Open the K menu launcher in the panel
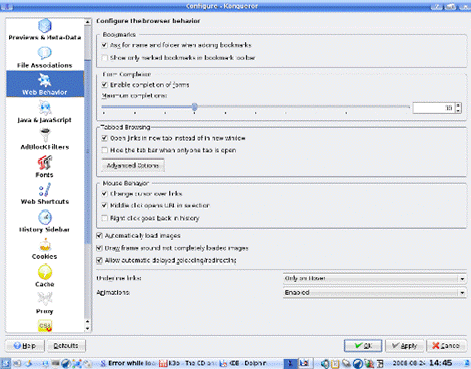The image size is (471, 369). click(x=5, y=363)
